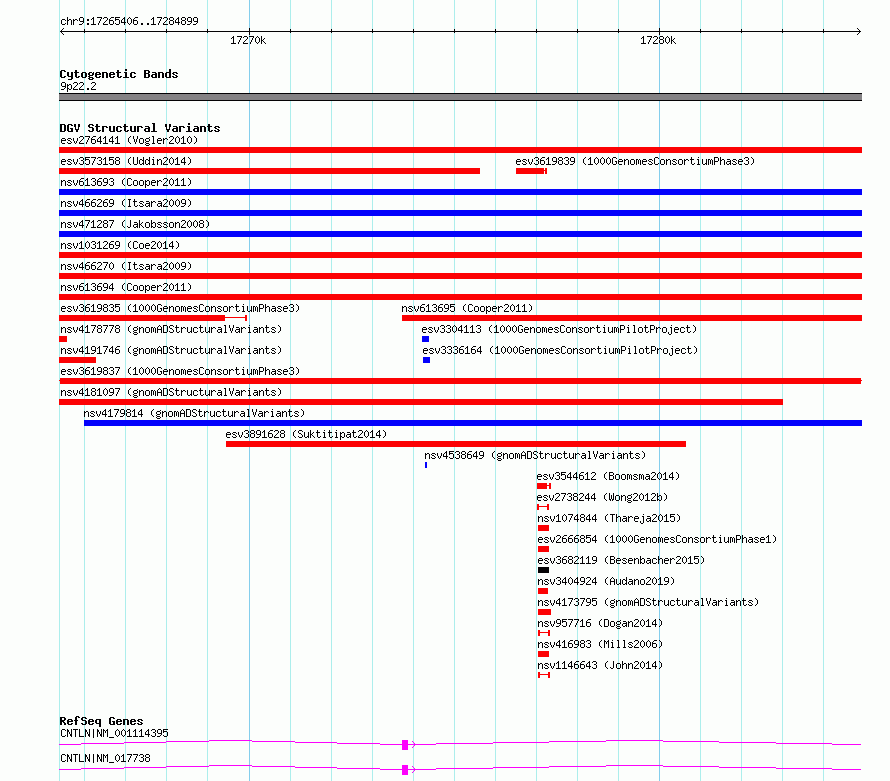The width and height of the screenshot is (890, 781).
Task: Select the esv3573158 (Uddin2014) red bar
Action: coord(270,171)
